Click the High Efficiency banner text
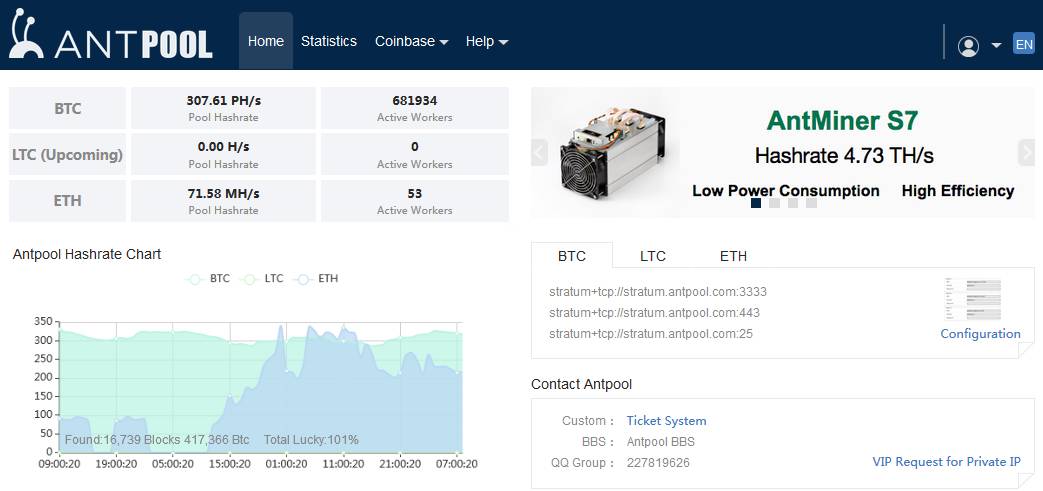 (958, 191)
